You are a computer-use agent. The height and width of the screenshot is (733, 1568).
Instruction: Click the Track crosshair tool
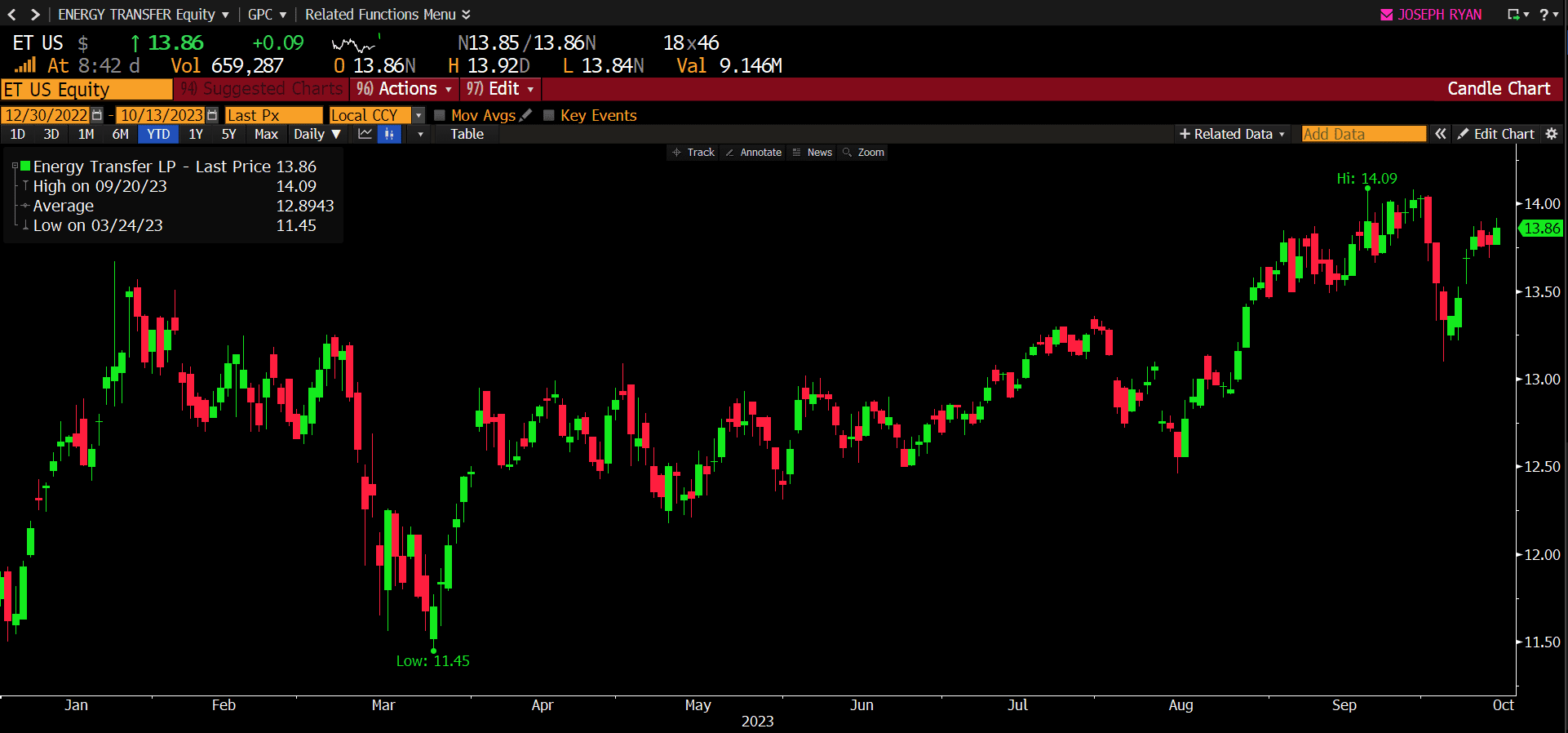click(693, 153)
